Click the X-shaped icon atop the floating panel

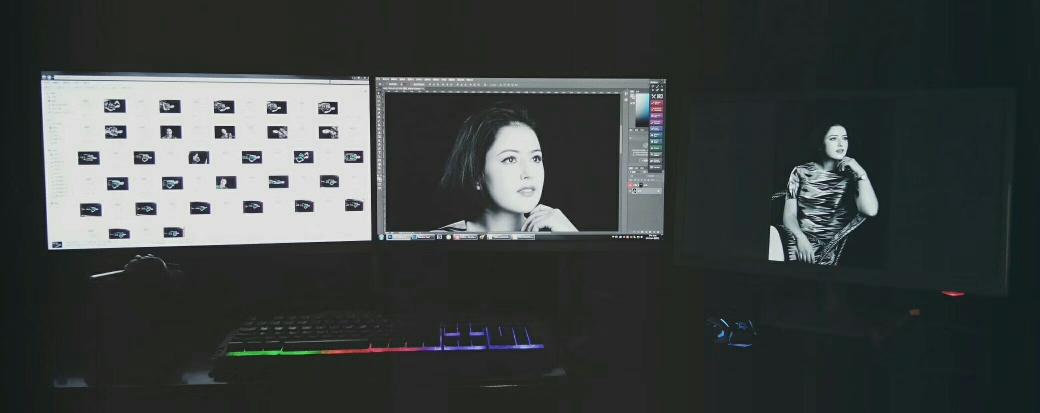click(x=653, y=96)
